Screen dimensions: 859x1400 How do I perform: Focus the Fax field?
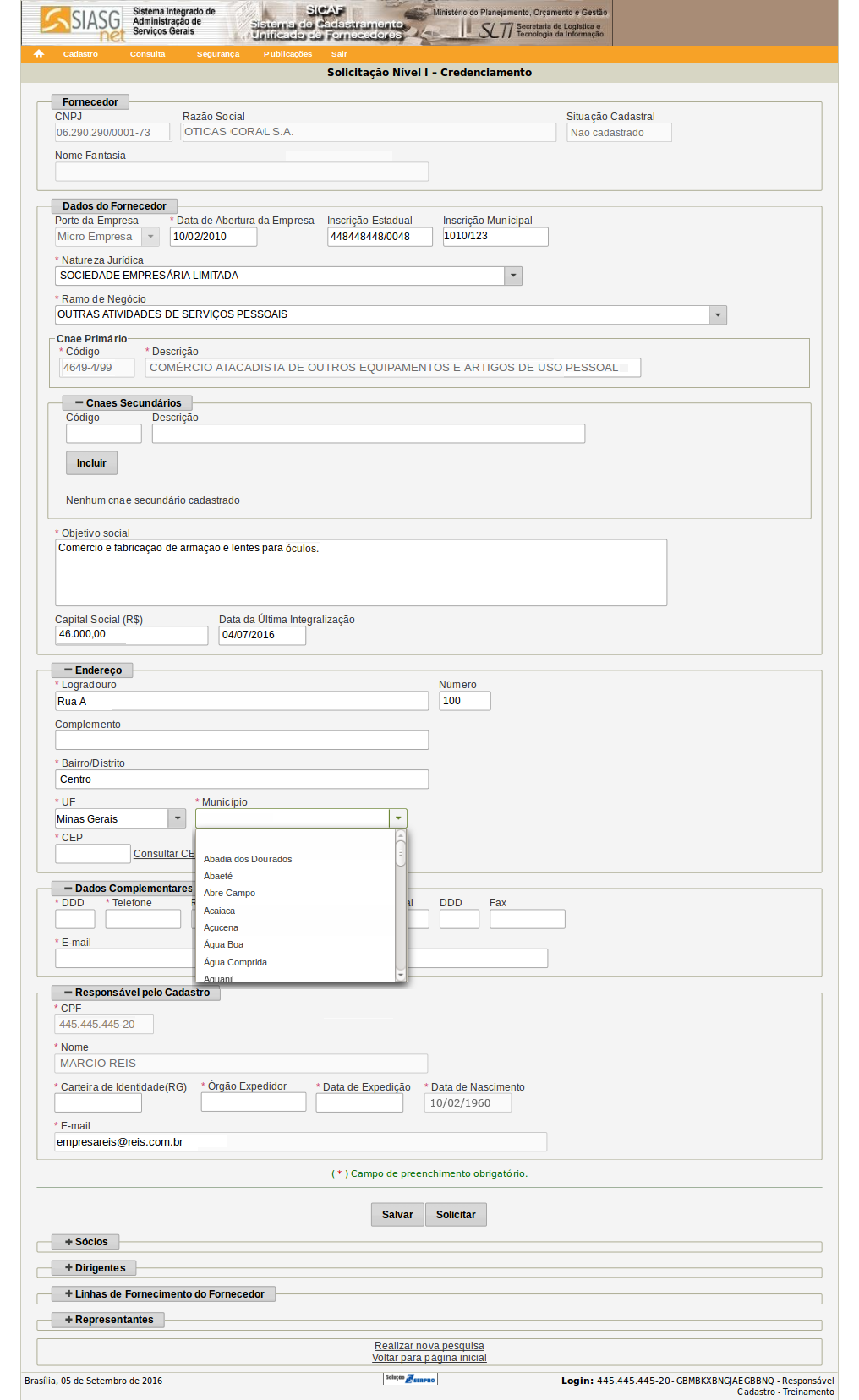[x=528, y=919]
